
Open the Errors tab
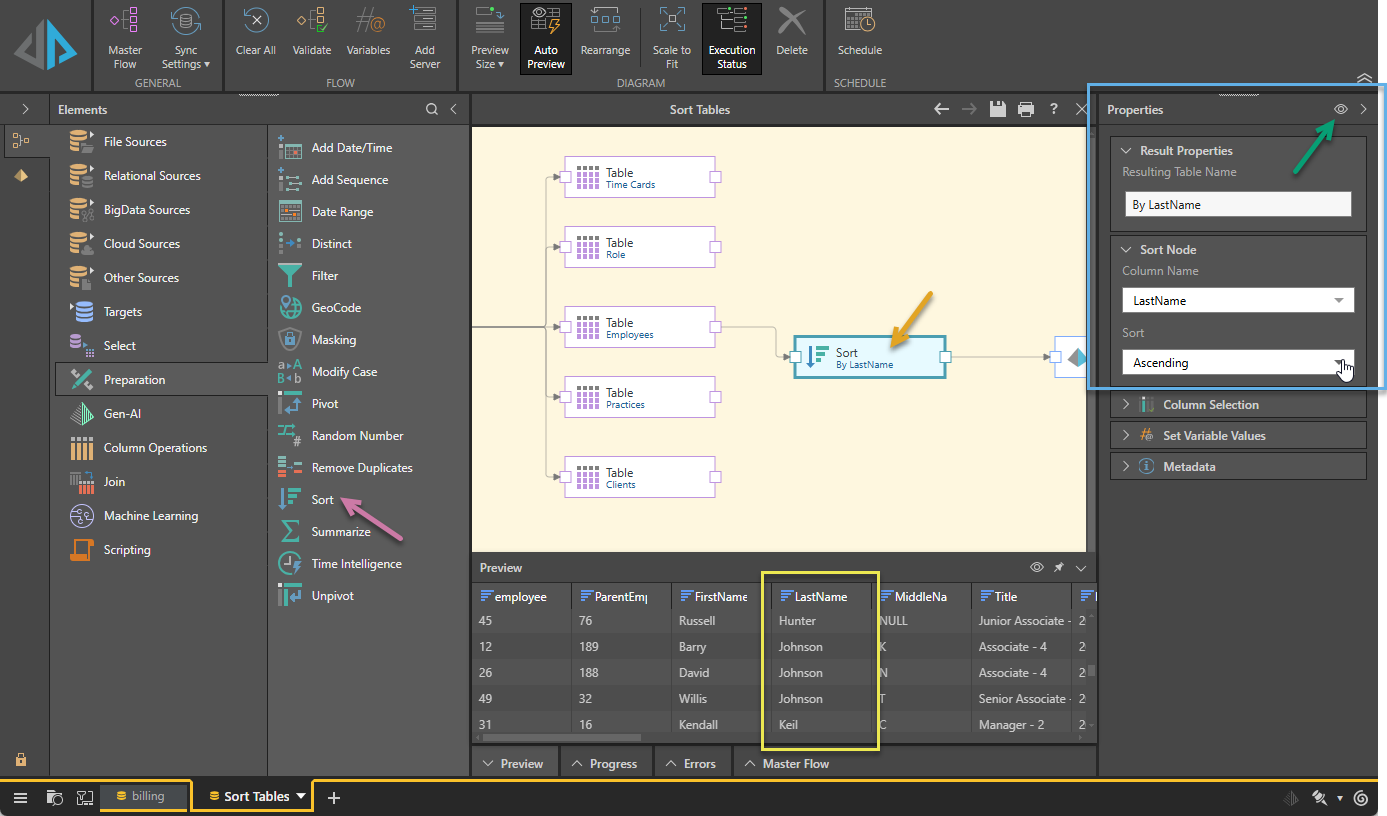point(692,764)
